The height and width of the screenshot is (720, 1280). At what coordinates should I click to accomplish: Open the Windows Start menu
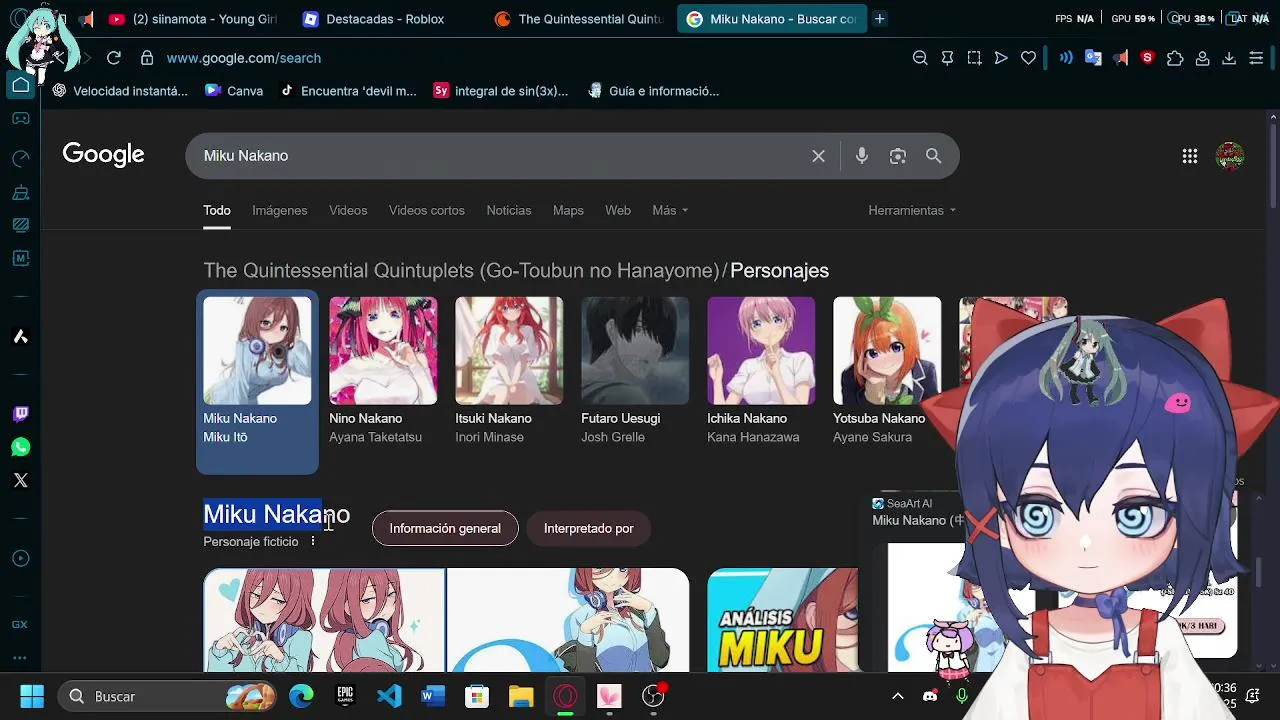[32, 696]
